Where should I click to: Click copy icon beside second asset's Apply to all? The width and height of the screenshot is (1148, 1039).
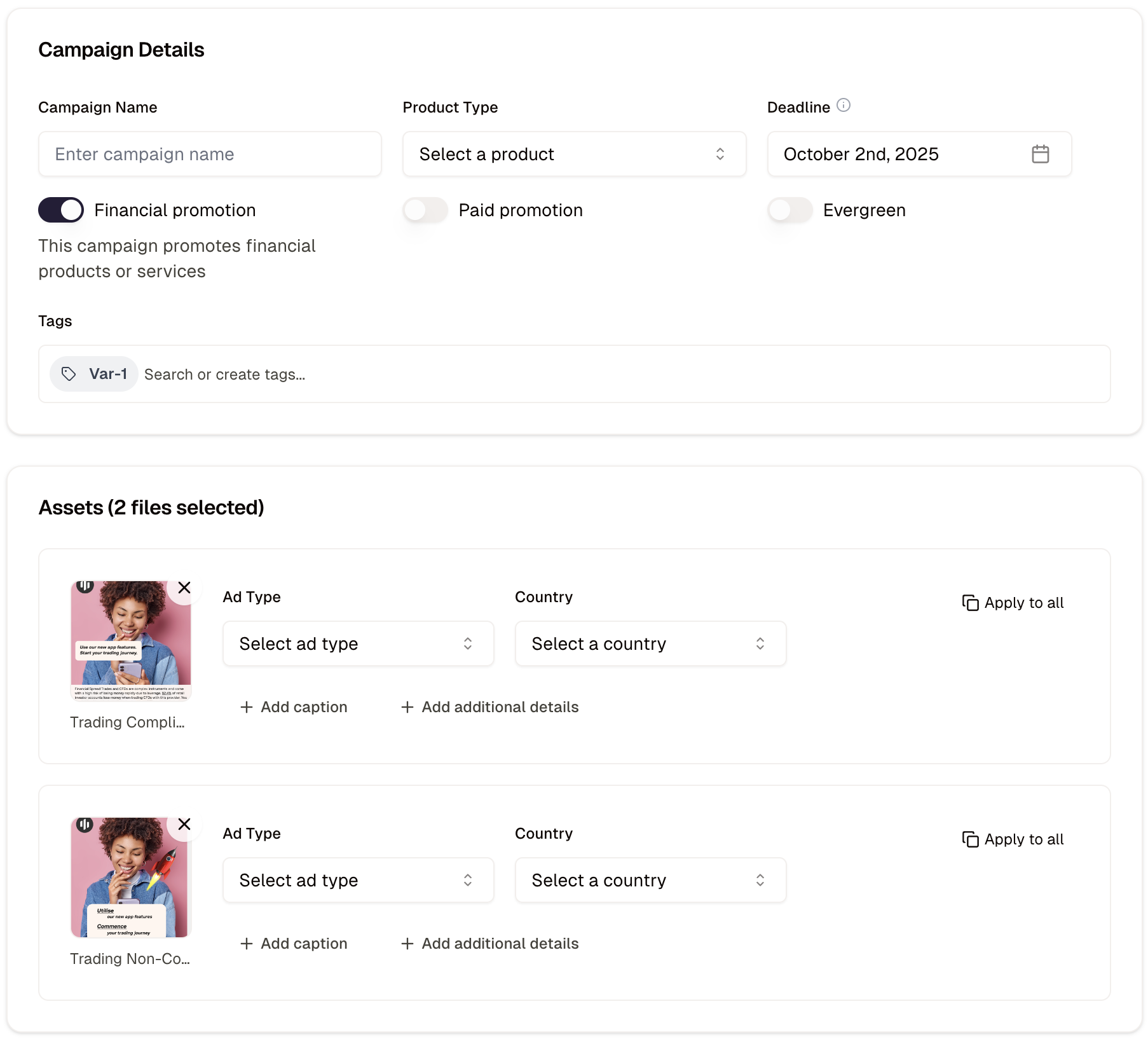click(x=970, y=839)
